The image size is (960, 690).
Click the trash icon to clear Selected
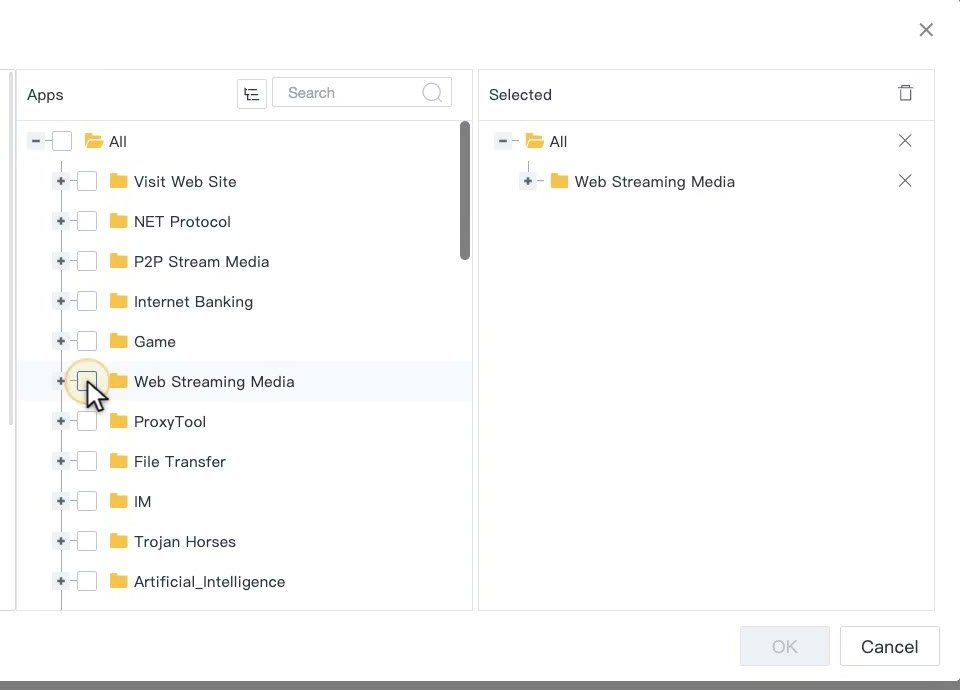click(x=906, y=93)
